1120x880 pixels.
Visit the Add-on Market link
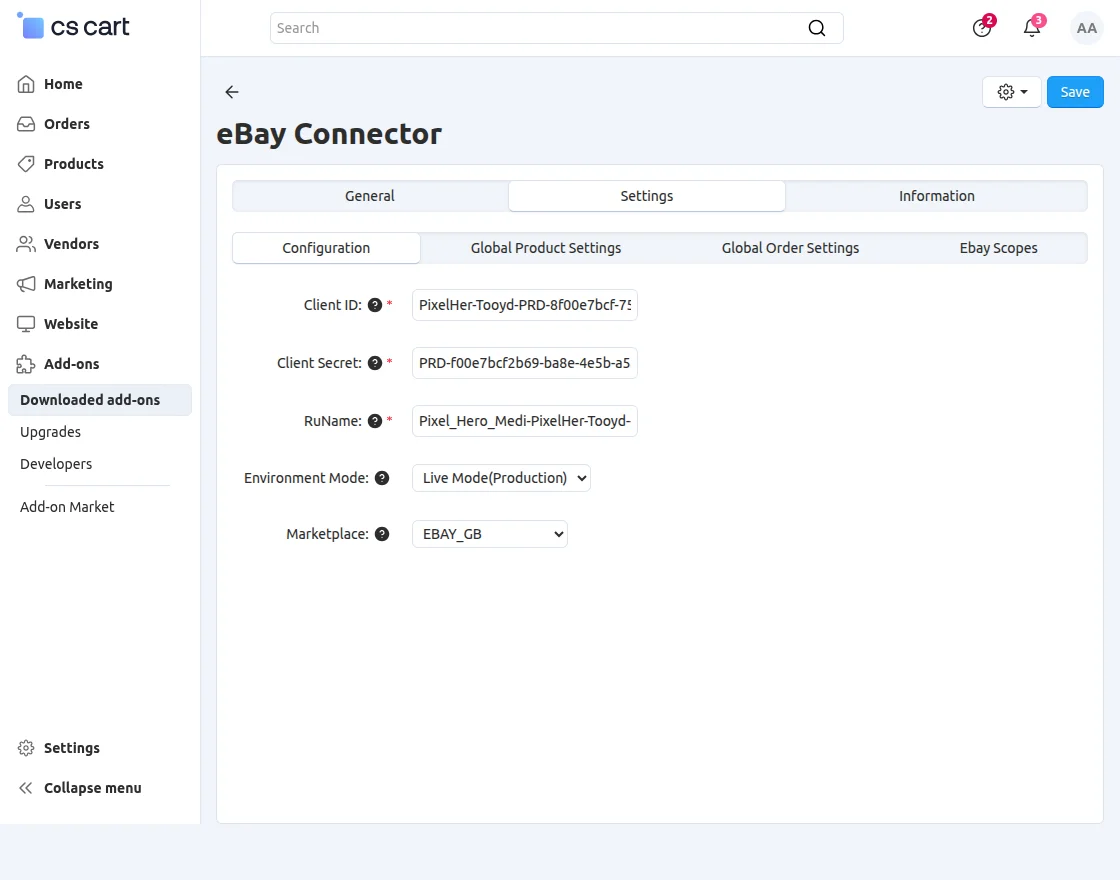pyautogui.click(x=67, y=506)
